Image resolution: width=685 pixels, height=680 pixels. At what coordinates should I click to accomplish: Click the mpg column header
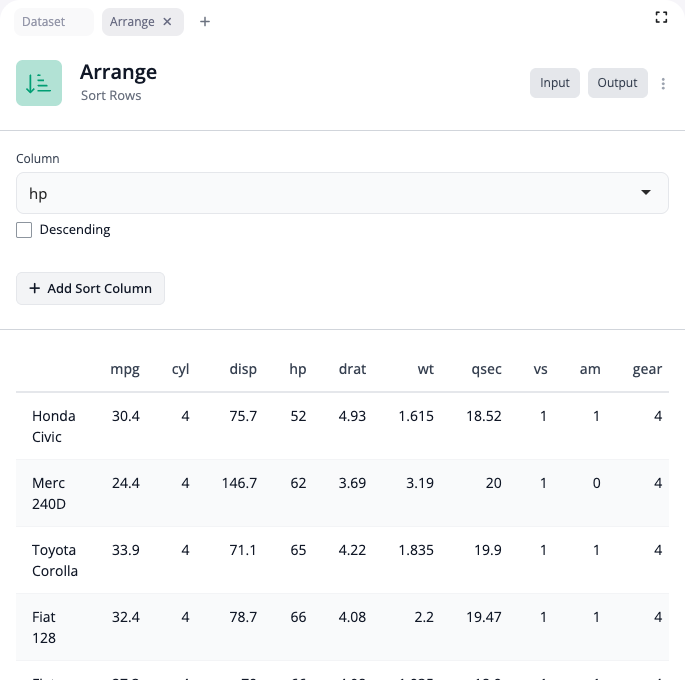click(x=125, y=369)
